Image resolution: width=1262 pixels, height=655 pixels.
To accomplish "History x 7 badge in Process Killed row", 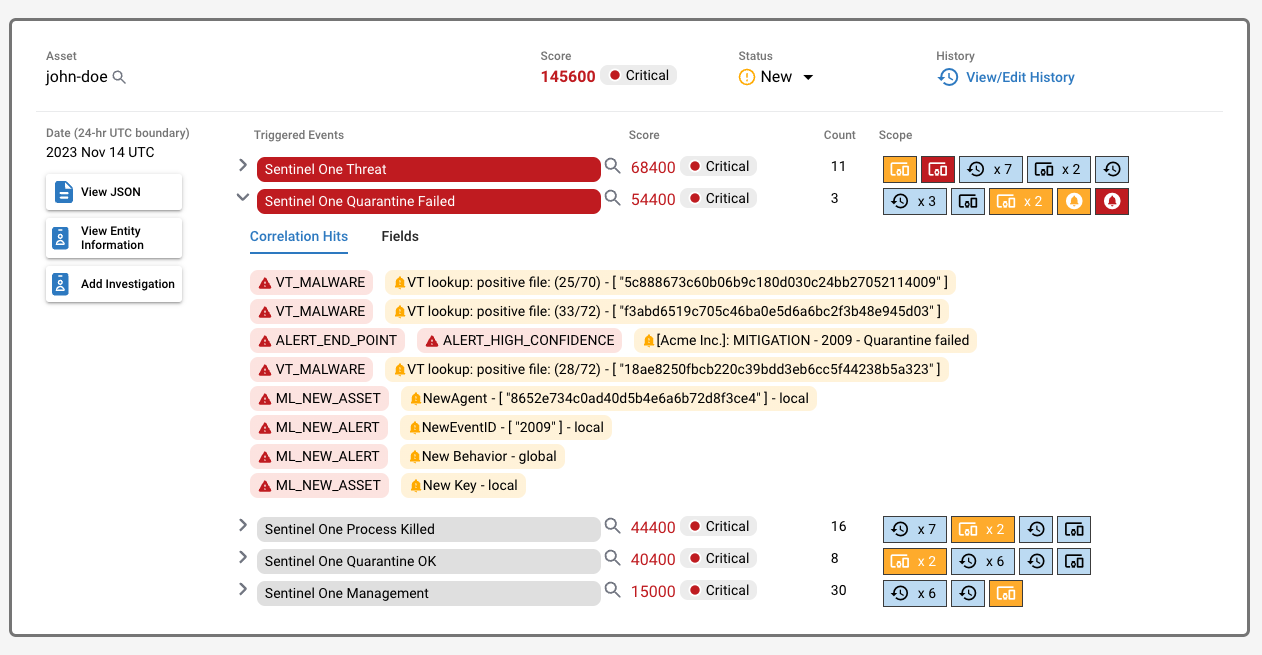I will (915, 529).
